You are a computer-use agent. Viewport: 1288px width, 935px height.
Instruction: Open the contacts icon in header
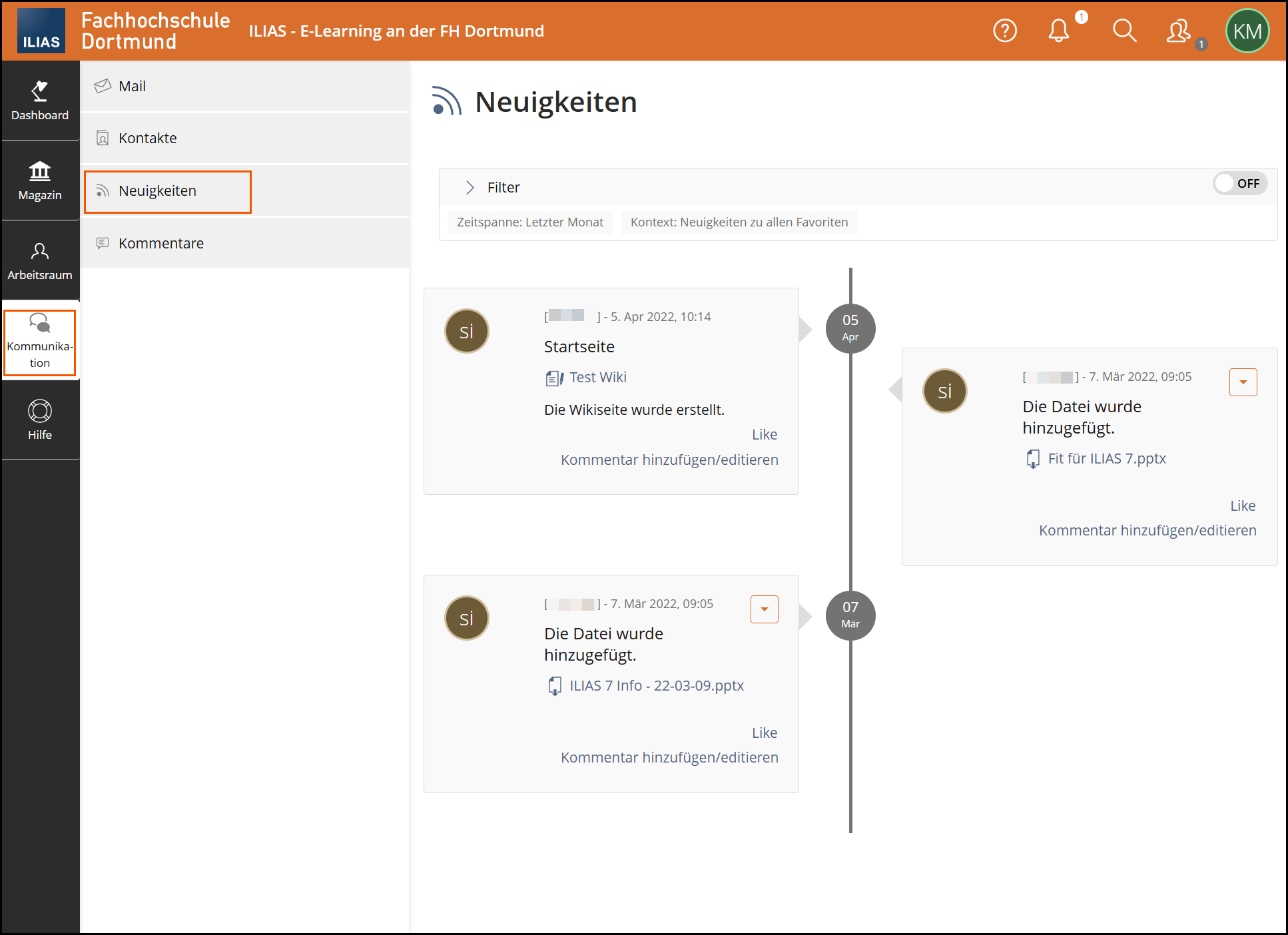coord(1178,31)
